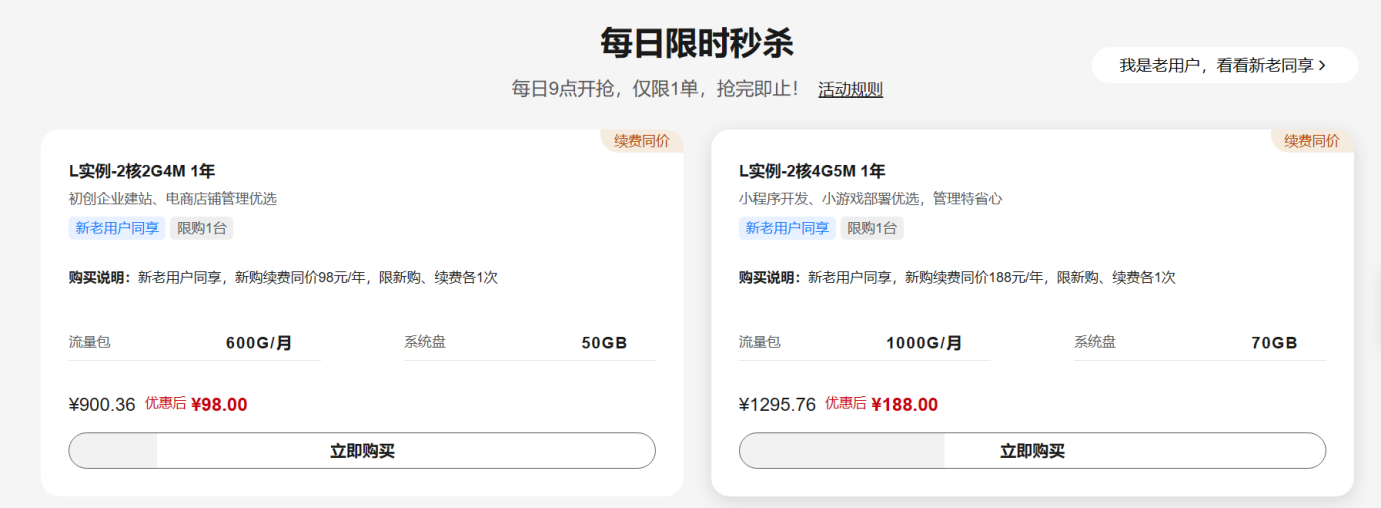Viewport: 1381px width, 508px height.
Task: Click the 我是老用户，看看新老同享 button
Action: pos(1214,65)
